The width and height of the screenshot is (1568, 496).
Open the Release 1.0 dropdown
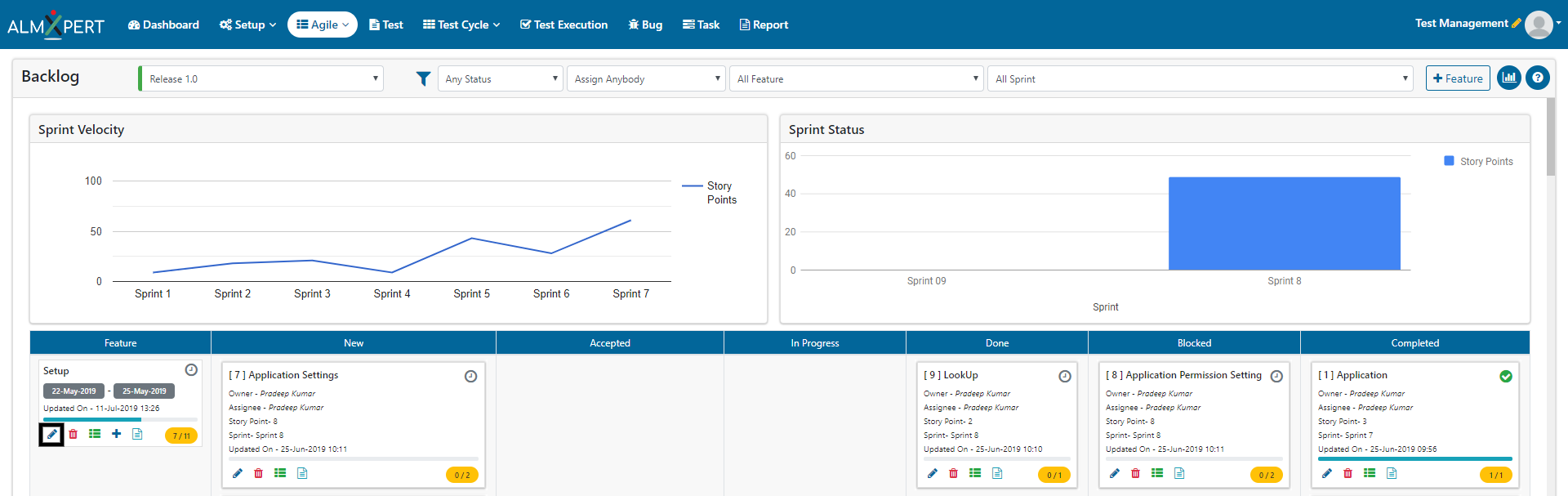[x=261, y=79]
